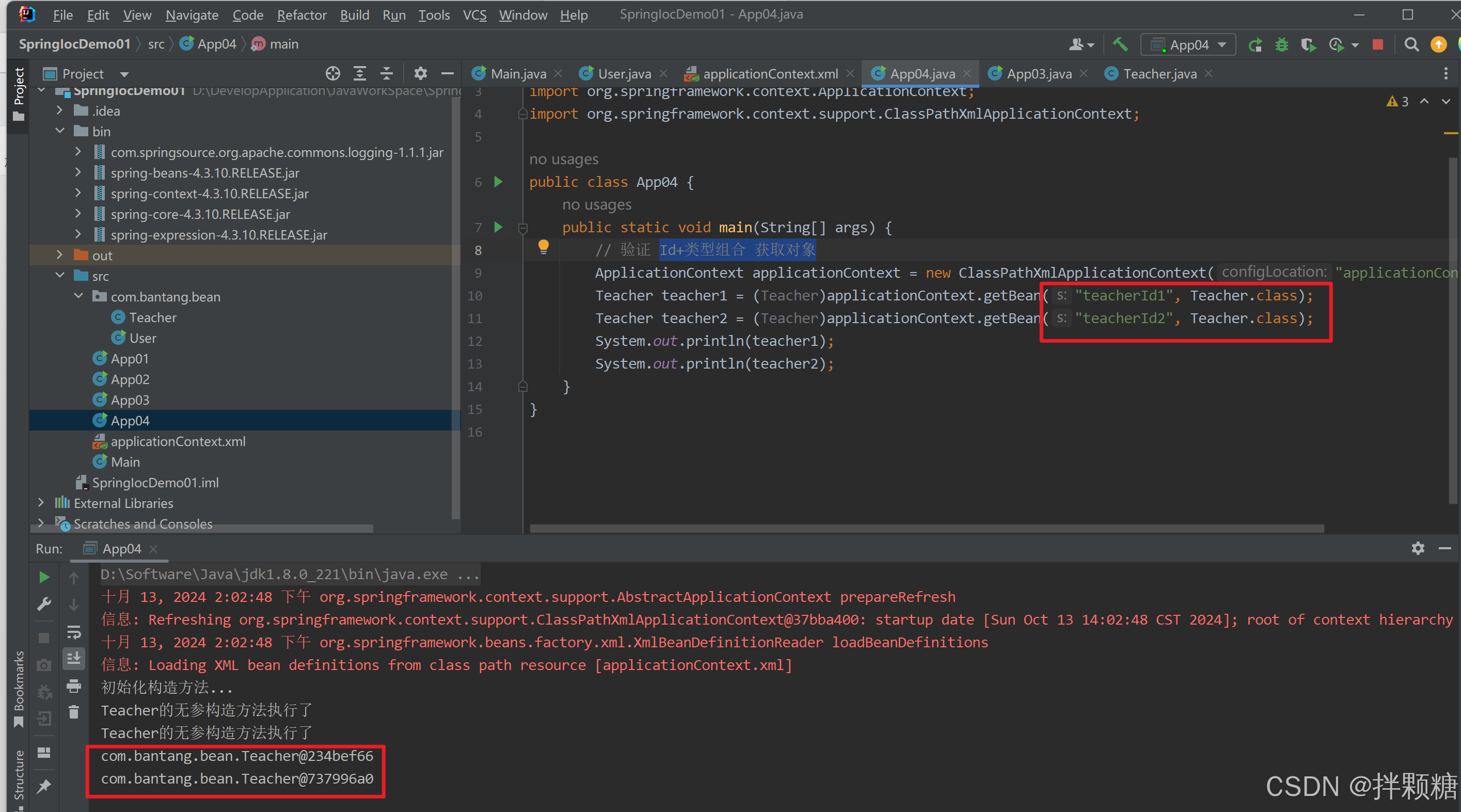Click the App04 breadcrumb in navigation bar
Image resolution: width=1461 pixels, height=812 pixels.
[216, 44]
